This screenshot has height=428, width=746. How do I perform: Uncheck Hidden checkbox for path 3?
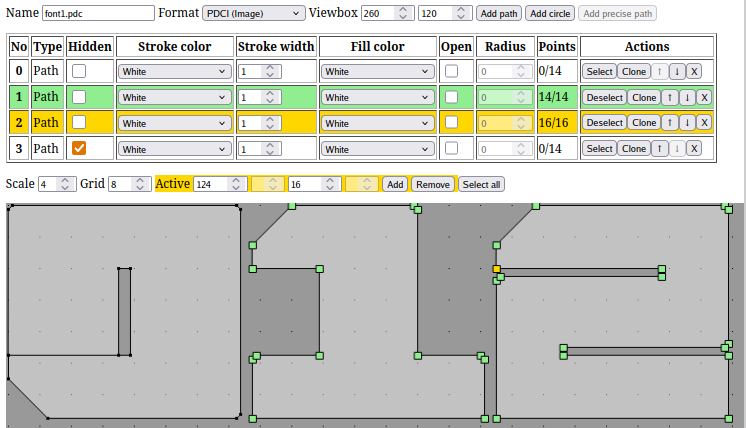(79, 148)
